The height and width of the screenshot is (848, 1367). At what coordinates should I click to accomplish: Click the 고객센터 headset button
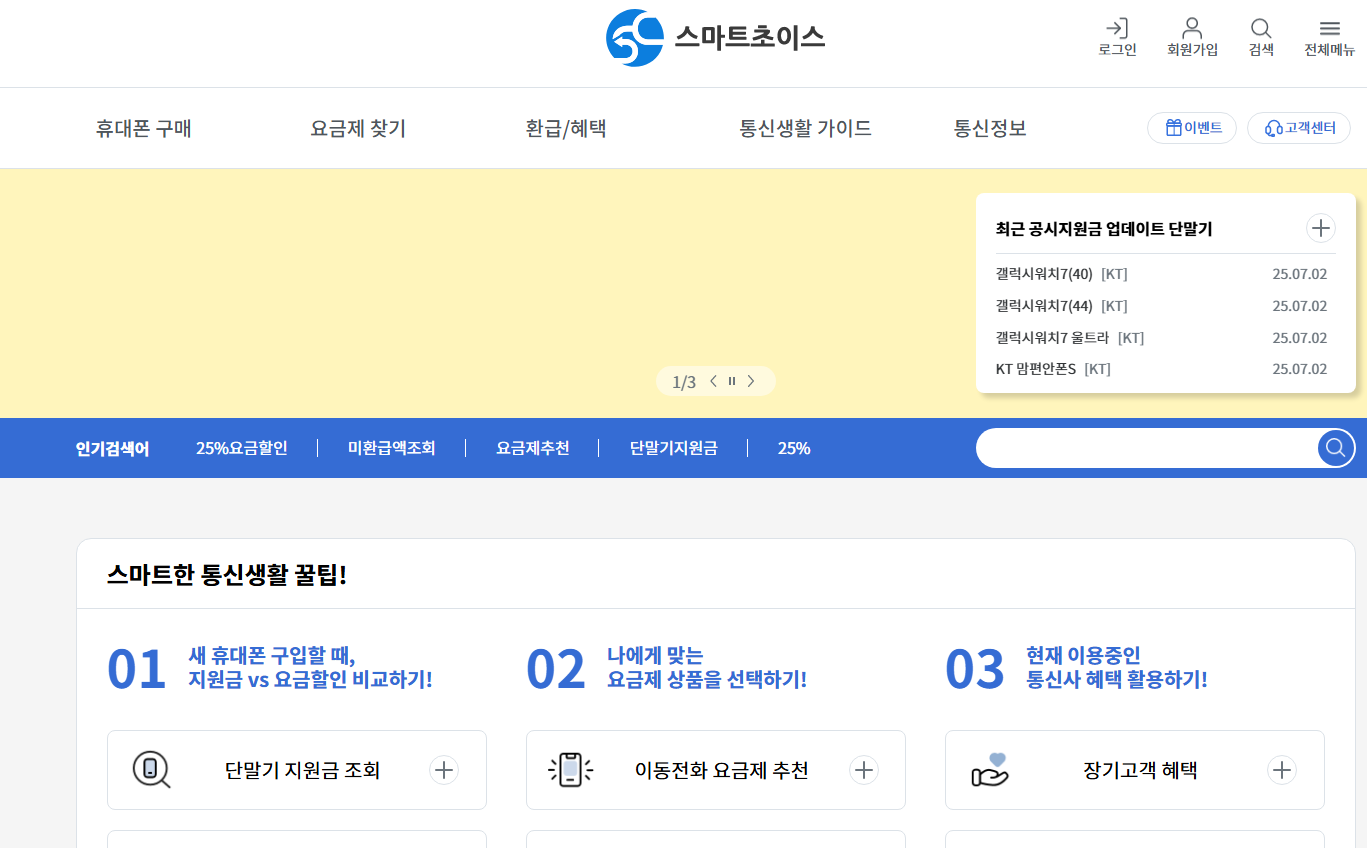(x=1299, y=128)
